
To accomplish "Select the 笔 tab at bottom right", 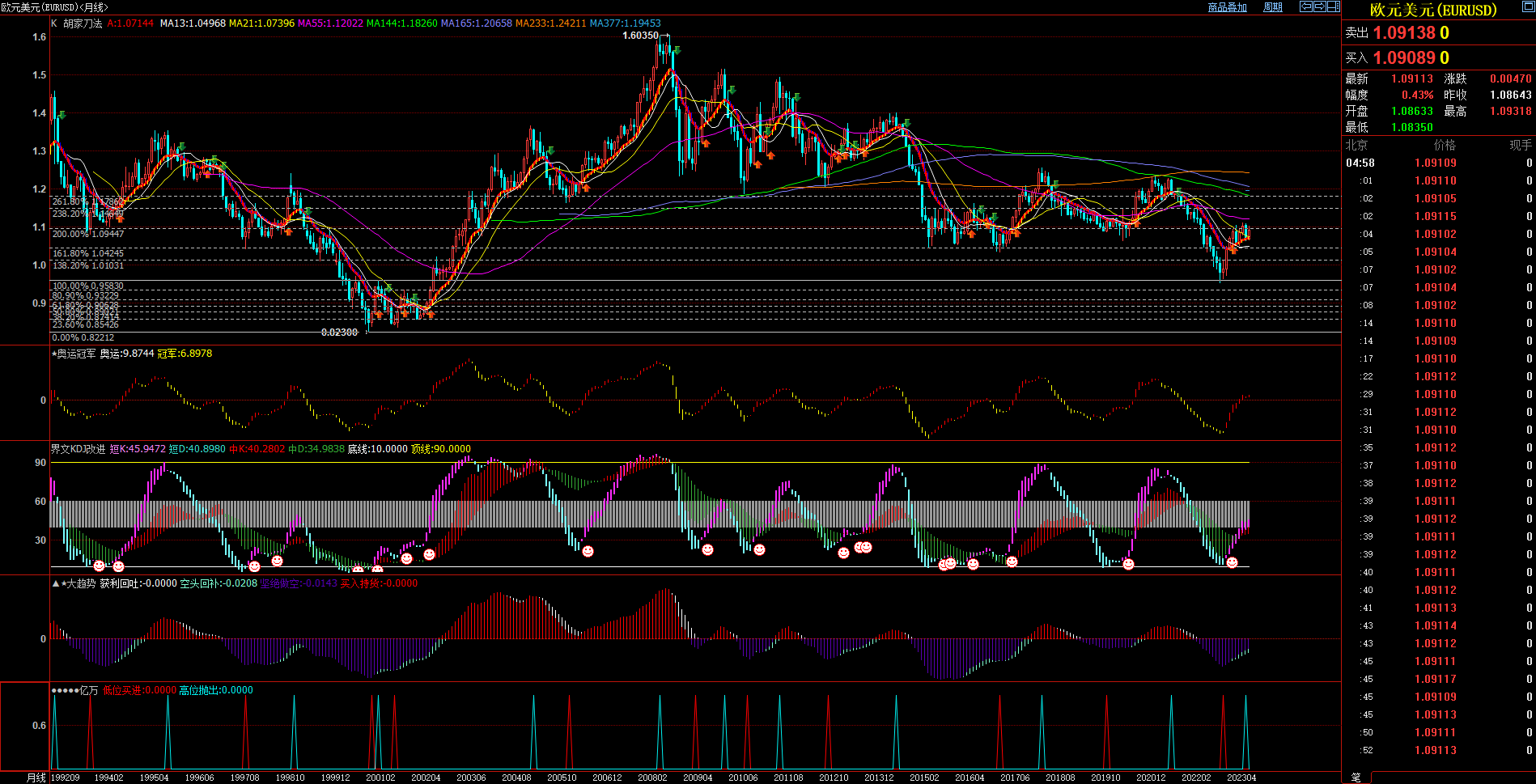I will (x=1356, y=778).
